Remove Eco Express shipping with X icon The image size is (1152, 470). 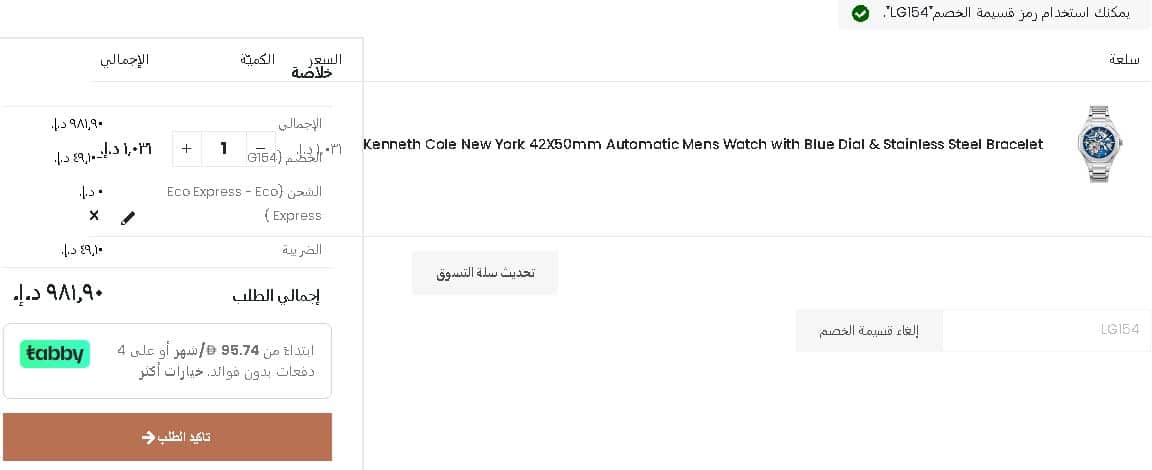coord(94,215)
